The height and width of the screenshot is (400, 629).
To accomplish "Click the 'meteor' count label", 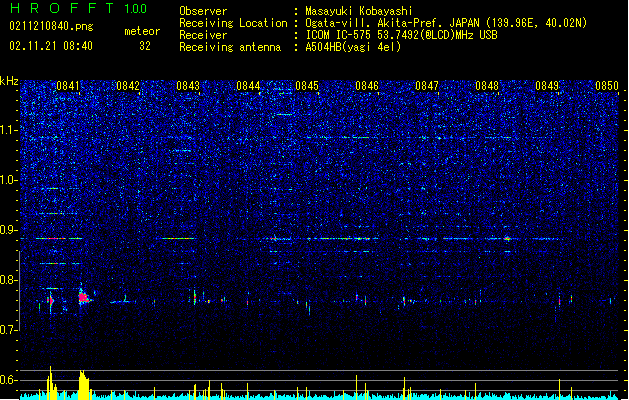I will (142, 31).
